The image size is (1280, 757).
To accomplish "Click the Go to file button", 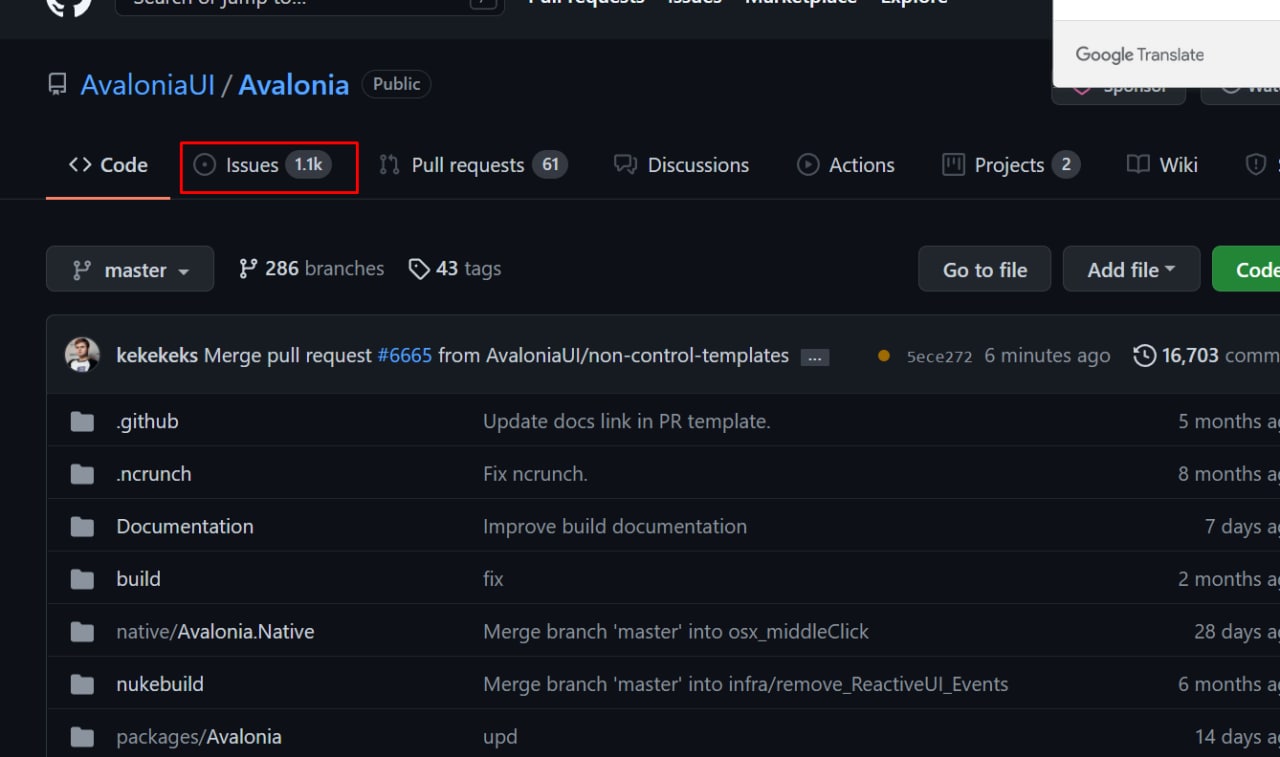I will coord(985,269).
